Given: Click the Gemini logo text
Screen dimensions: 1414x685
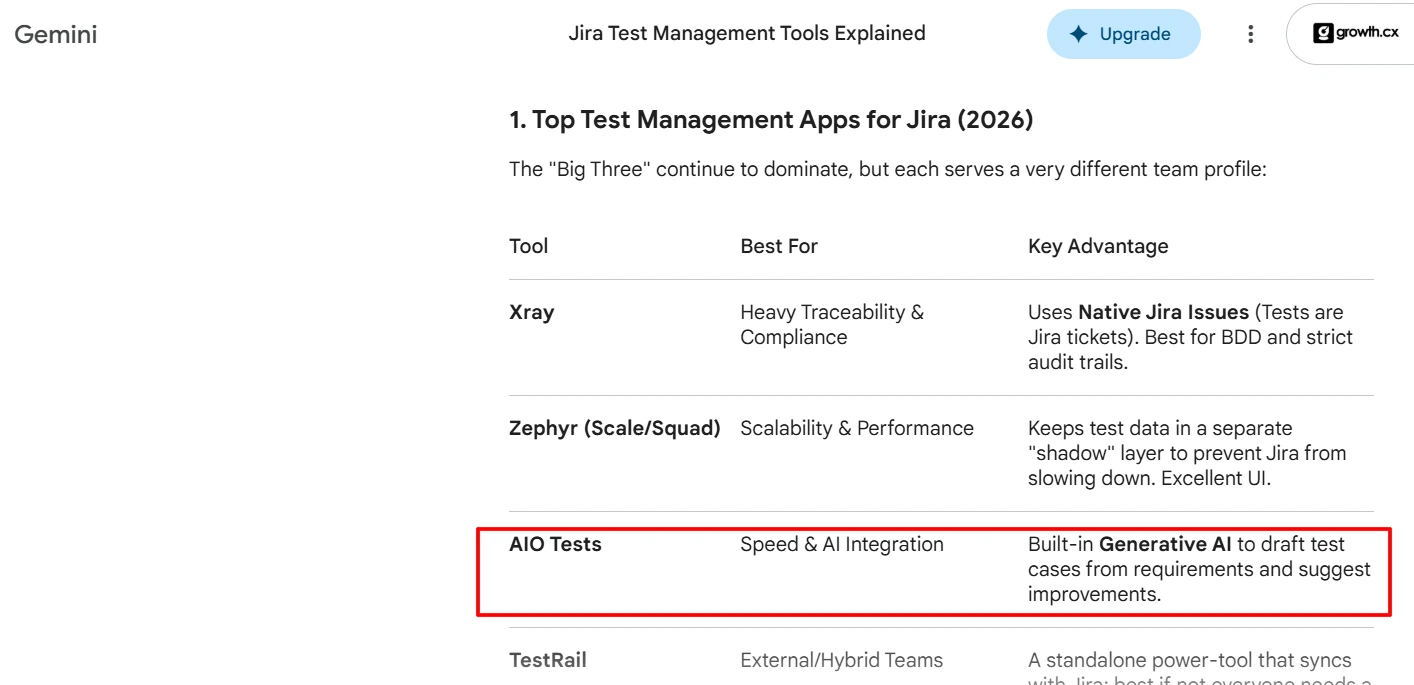Looking at the screenshot, I should click(x=56, y=34).
